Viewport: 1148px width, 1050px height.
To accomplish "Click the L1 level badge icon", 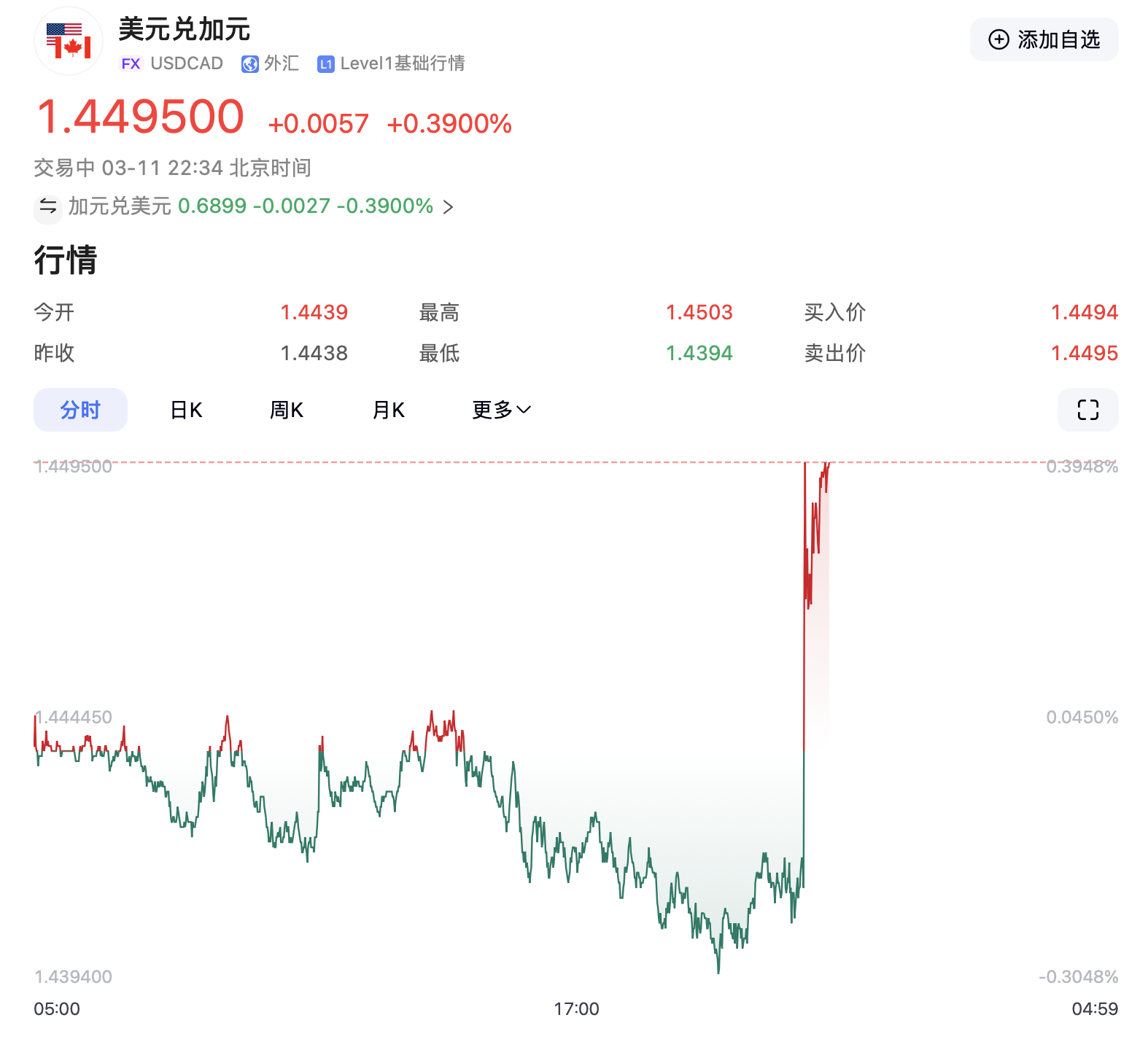I will 325,64.
